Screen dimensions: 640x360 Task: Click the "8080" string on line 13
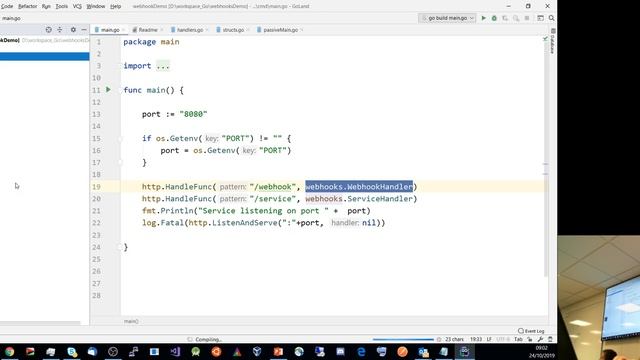click(x=193, y=114)
